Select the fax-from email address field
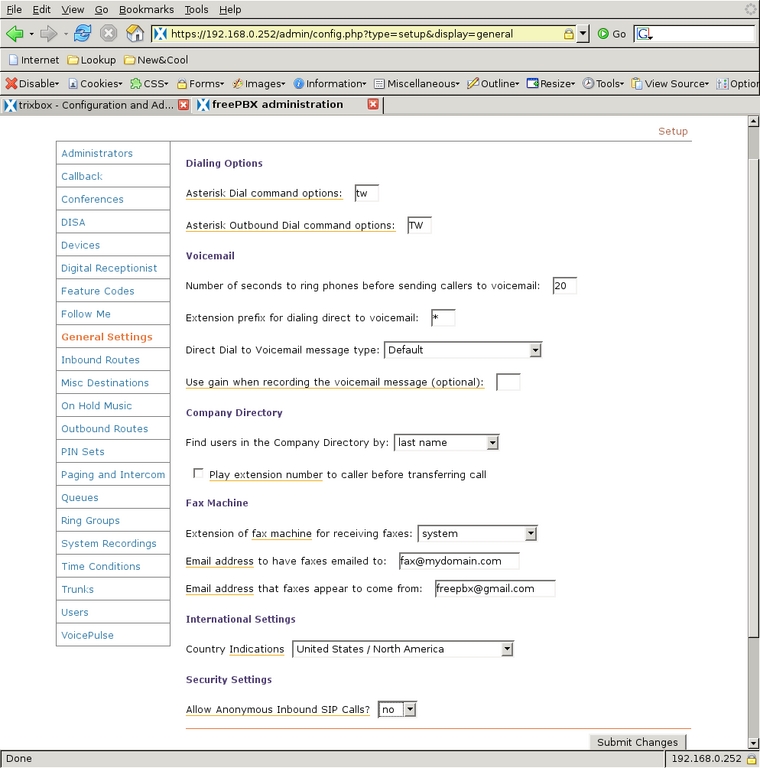This screenshot has width=760, height=768. tap(494, 588)
